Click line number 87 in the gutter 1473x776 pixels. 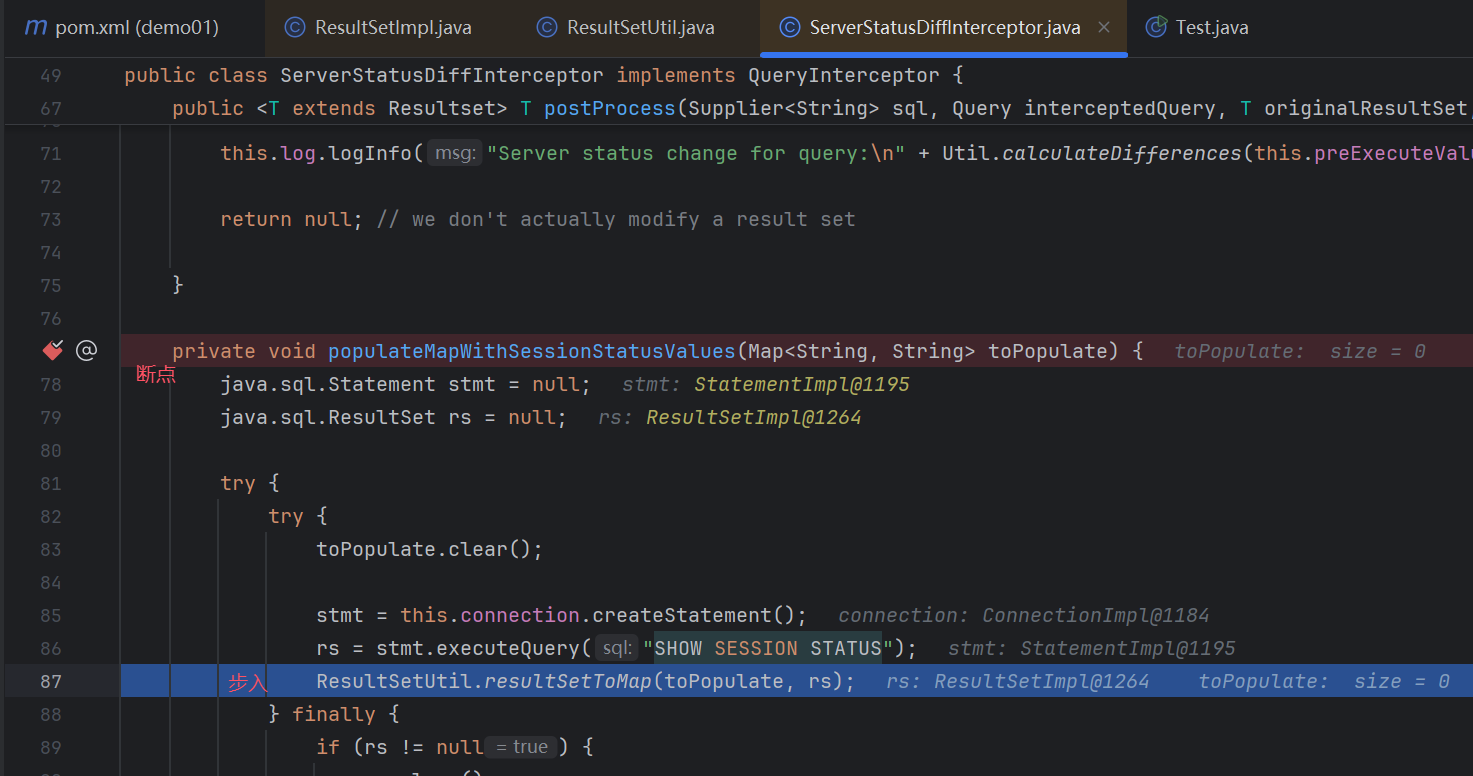[x=51, y=681]
